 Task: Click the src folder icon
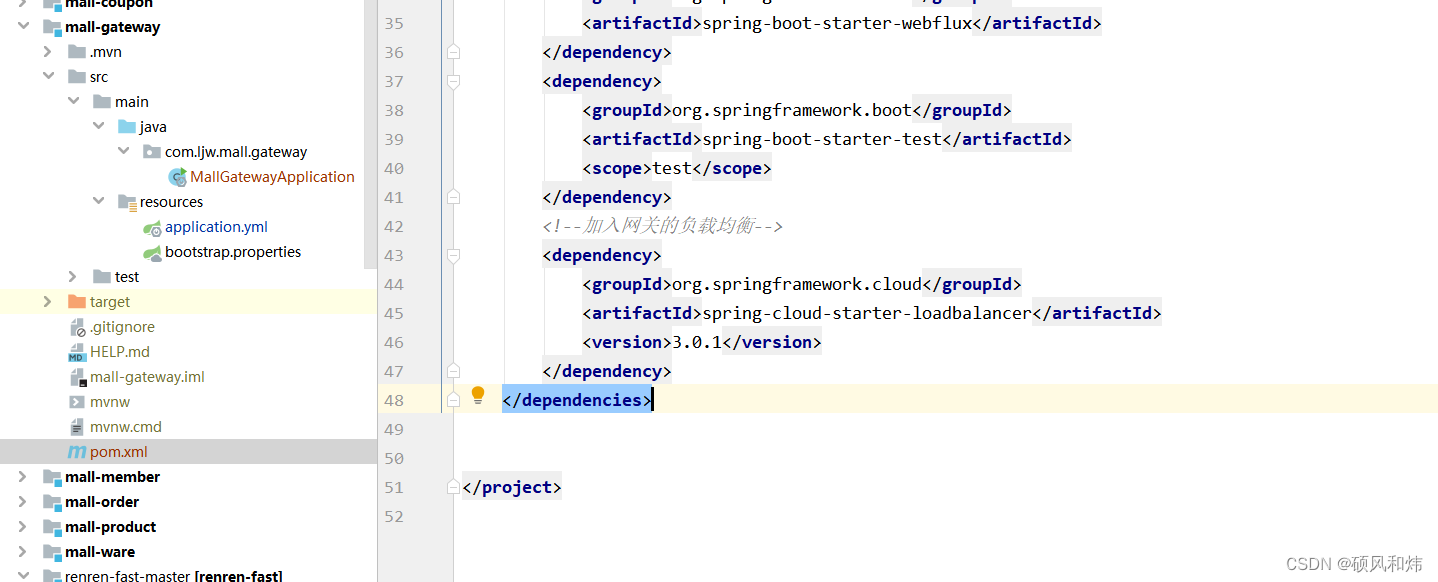click(x=76, y=77)
